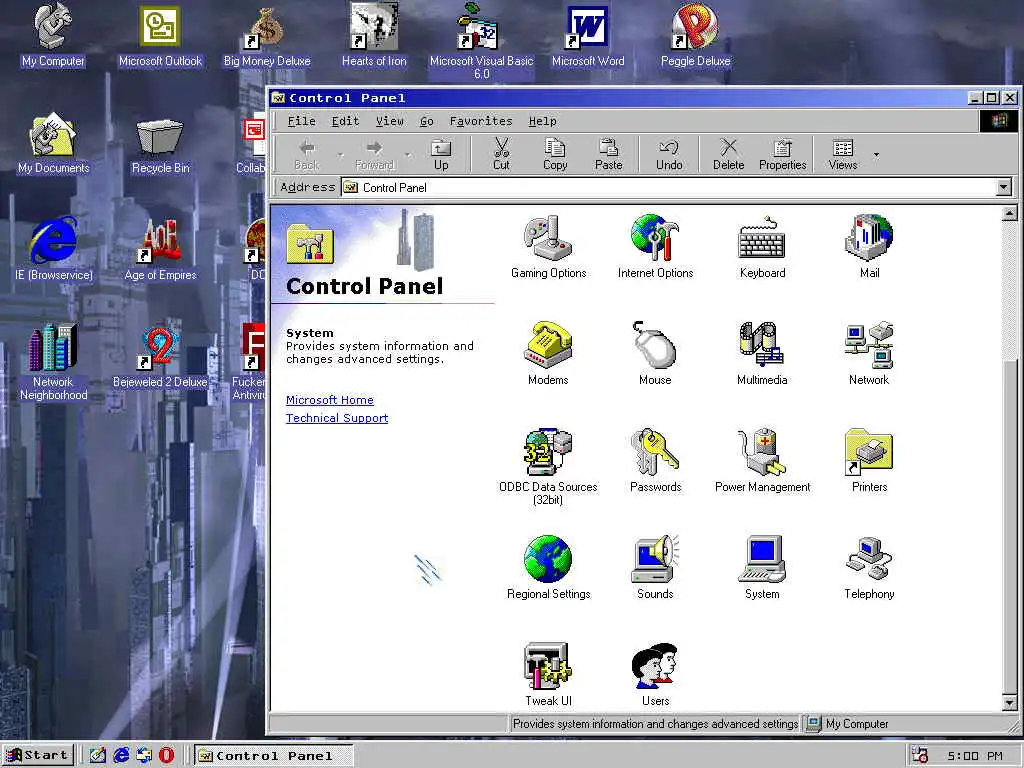Click the Copy toolbar button

pyautogui.click(x=554, y=155)
